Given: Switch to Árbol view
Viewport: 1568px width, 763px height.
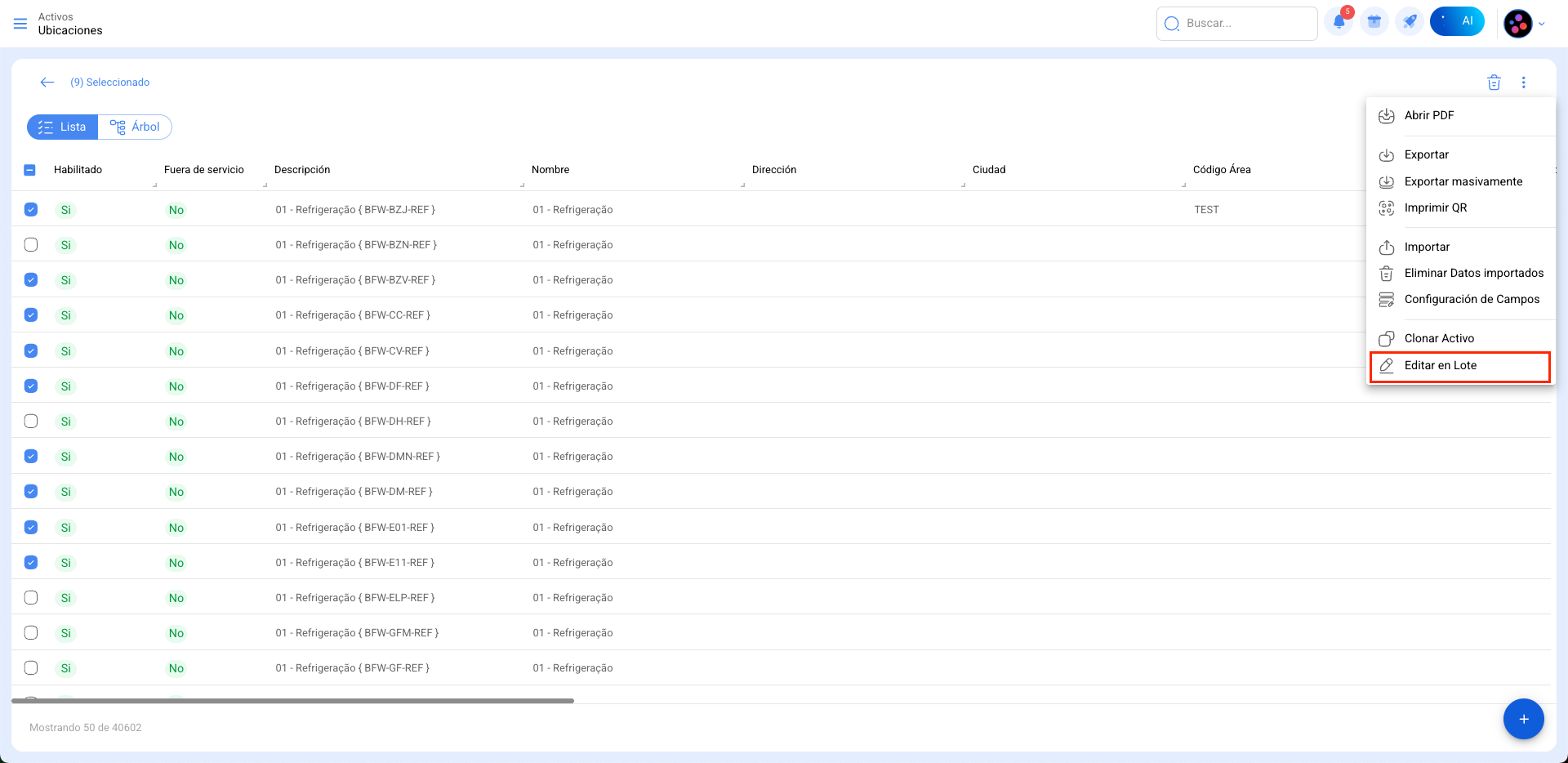Looking at the screenshot, I should pos(136,127).
